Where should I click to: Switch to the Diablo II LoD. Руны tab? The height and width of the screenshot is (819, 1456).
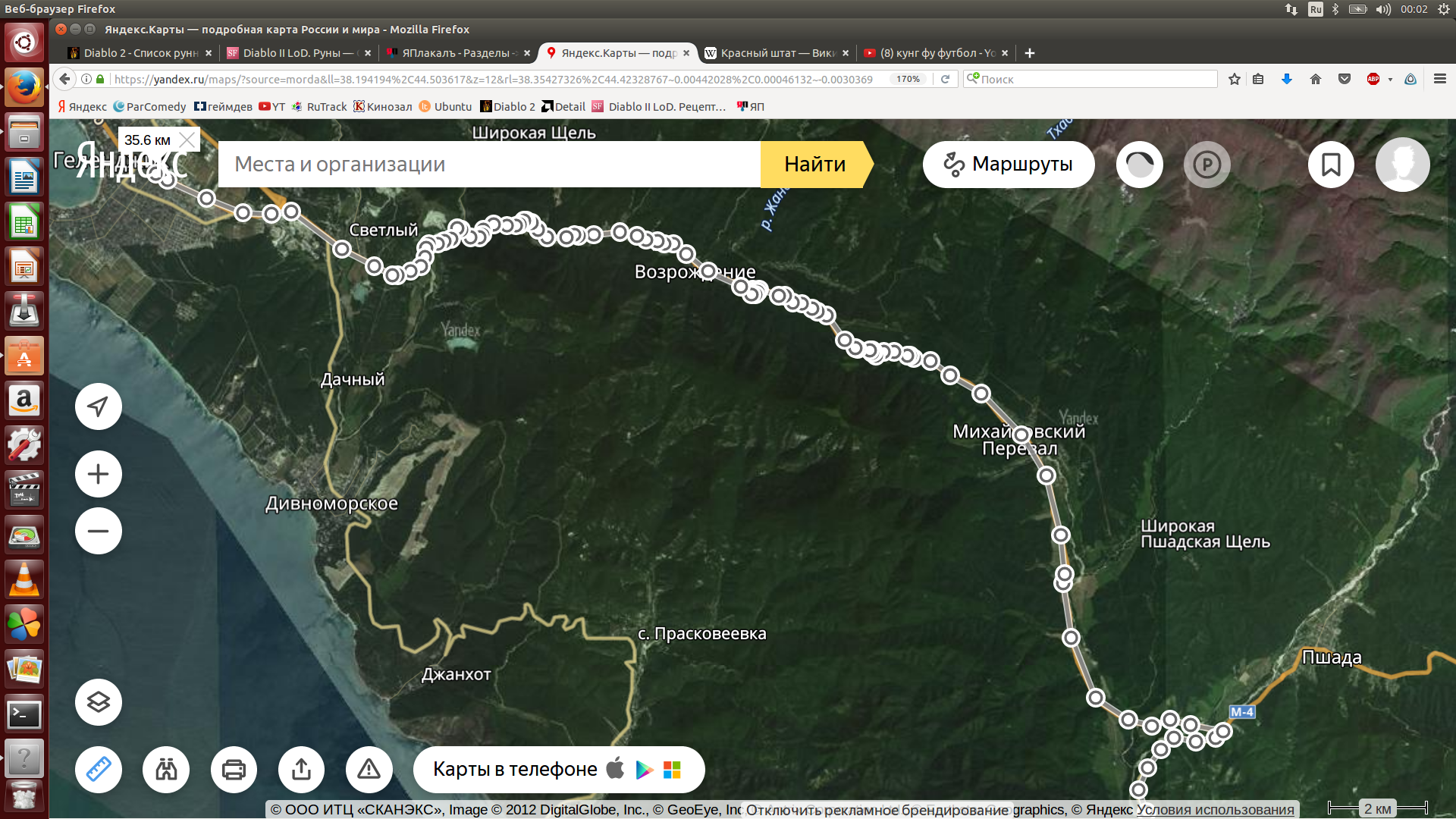pyautogui.click(x=298, y=53)
